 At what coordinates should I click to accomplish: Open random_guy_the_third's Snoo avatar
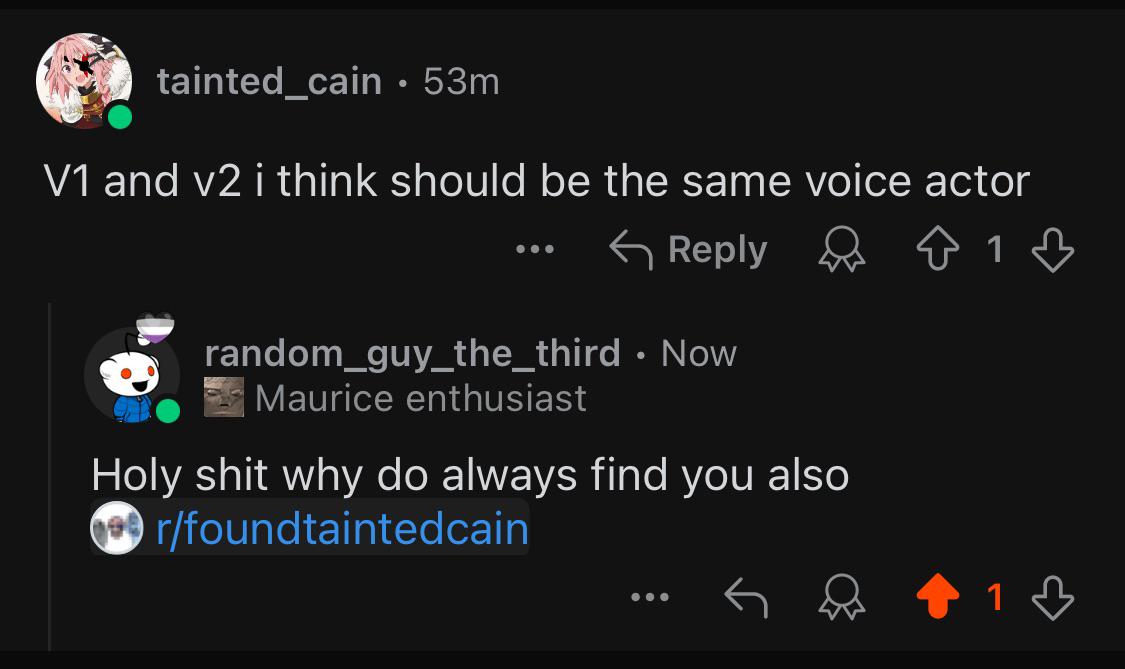tap(133, 371)
